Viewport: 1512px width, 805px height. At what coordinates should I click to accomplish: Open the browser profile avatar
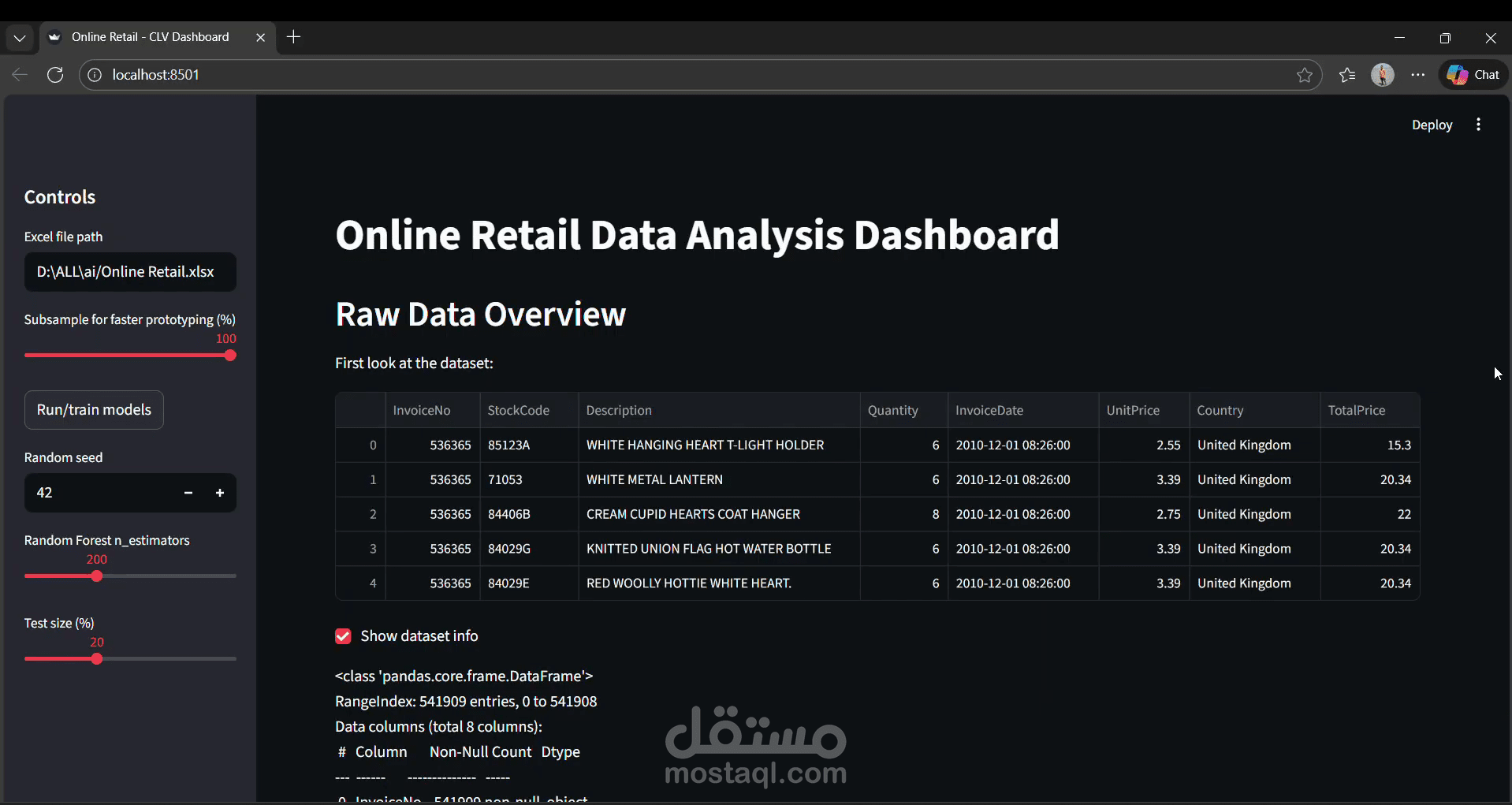coord(1384,74)
